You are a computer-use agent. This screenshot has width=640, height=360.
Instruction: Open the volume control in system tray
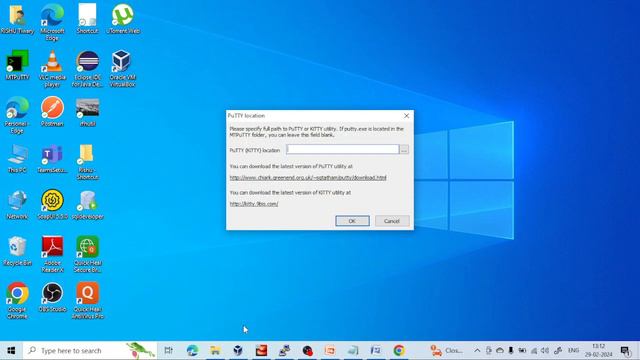point(545,350)
